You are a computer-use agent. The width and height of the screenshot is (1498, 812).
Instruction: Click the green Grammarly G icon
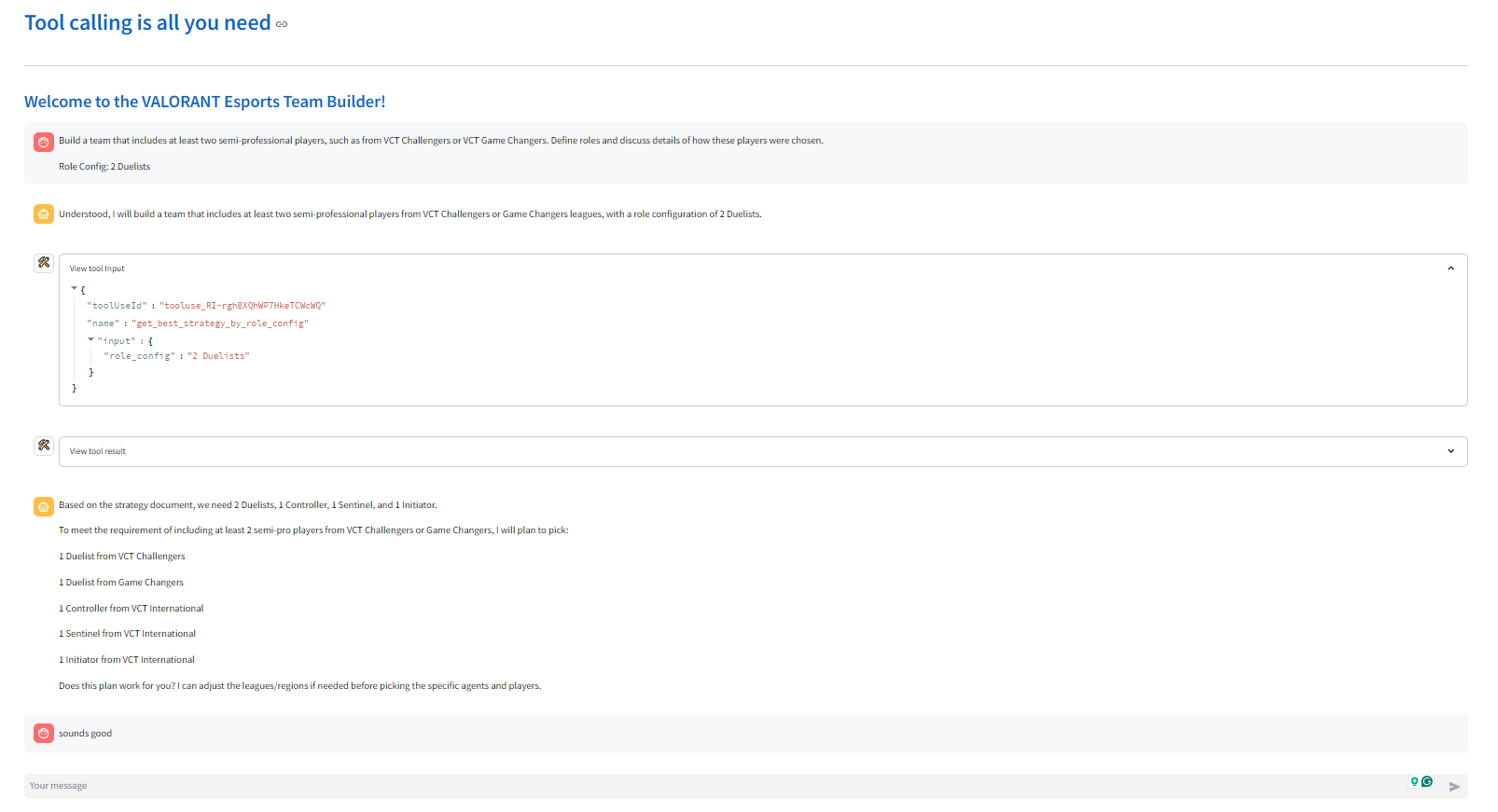click(x=1427, y=781)
